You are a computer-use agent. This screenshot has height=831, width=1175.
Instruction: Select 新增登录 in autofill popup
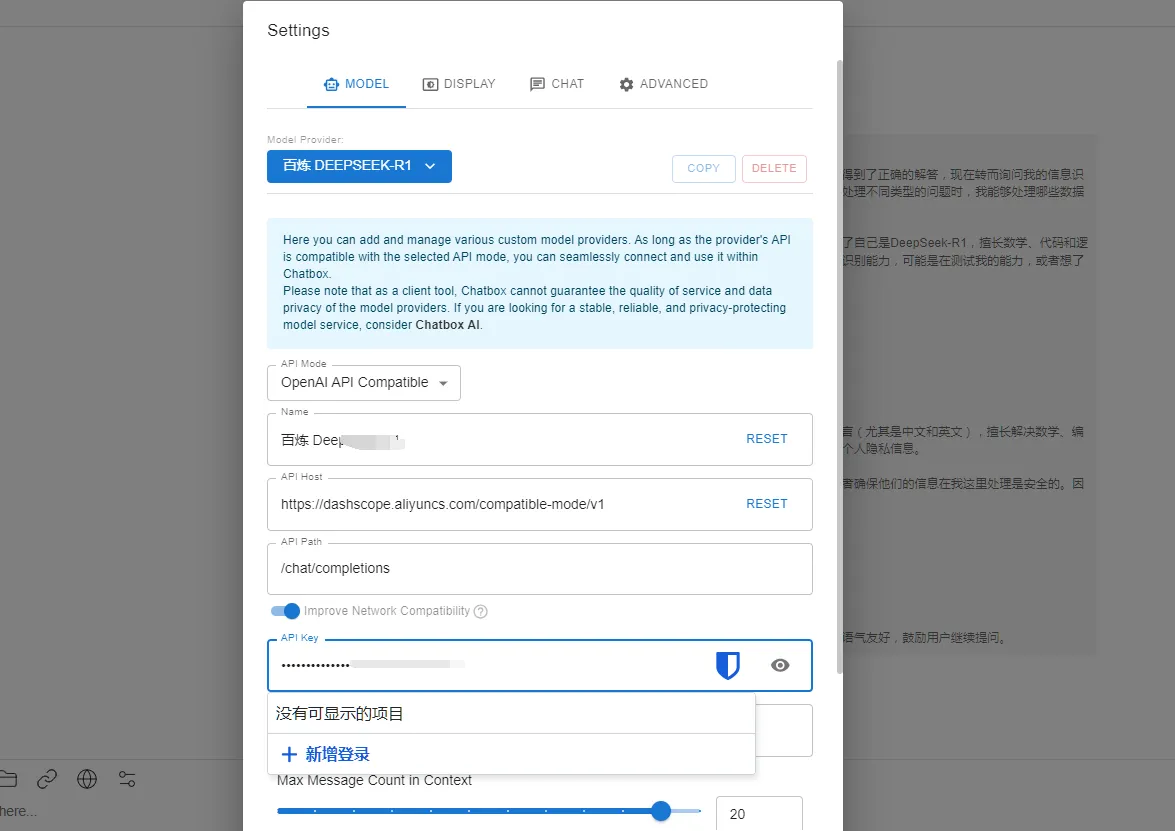[x=511, y=754]
